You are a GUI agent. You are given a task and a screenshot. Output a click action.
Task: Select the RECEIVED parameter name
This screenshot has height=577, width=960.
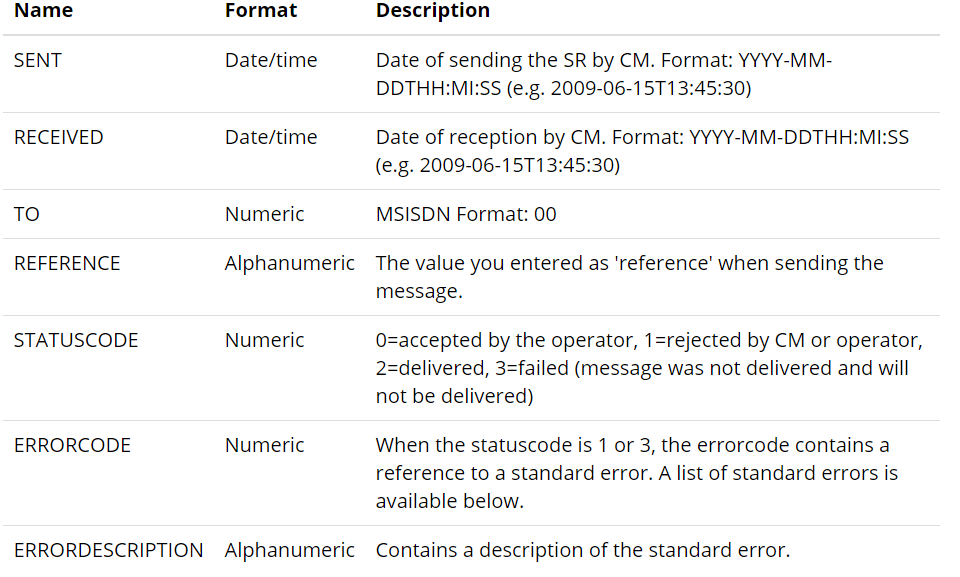pos(59,137)
